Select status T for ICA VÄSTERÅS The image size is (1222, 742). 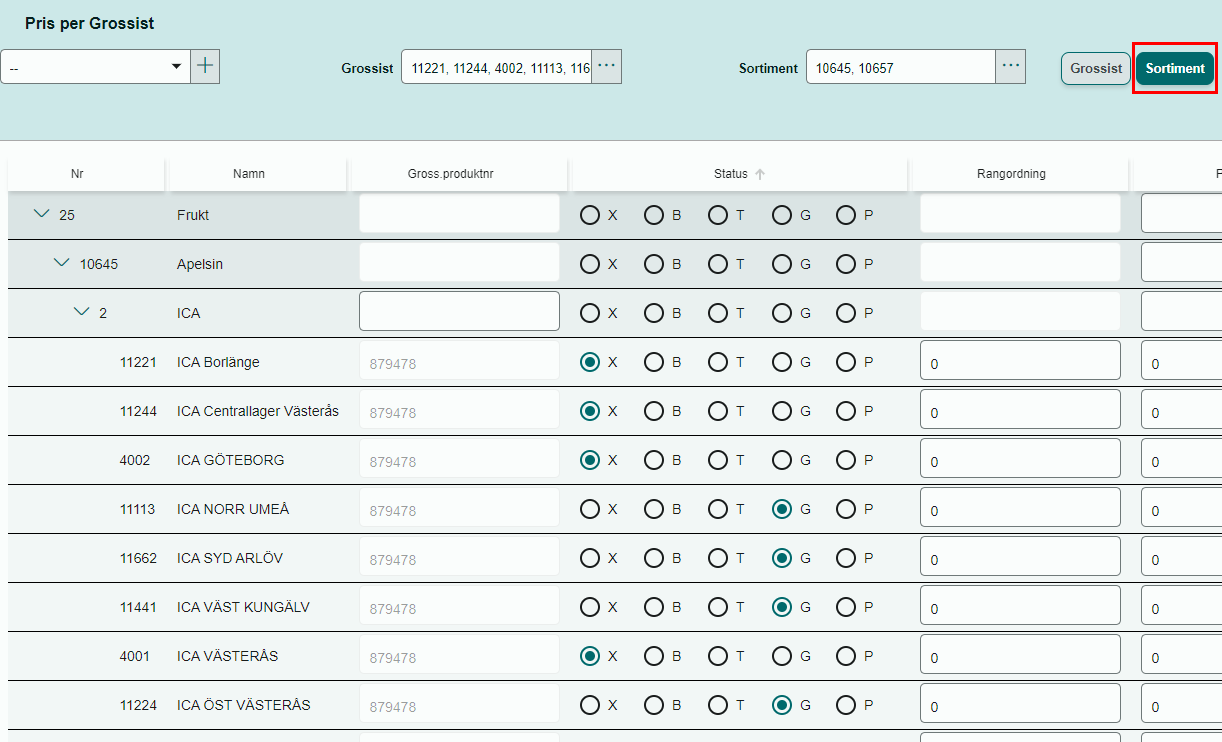click(718, 656)
